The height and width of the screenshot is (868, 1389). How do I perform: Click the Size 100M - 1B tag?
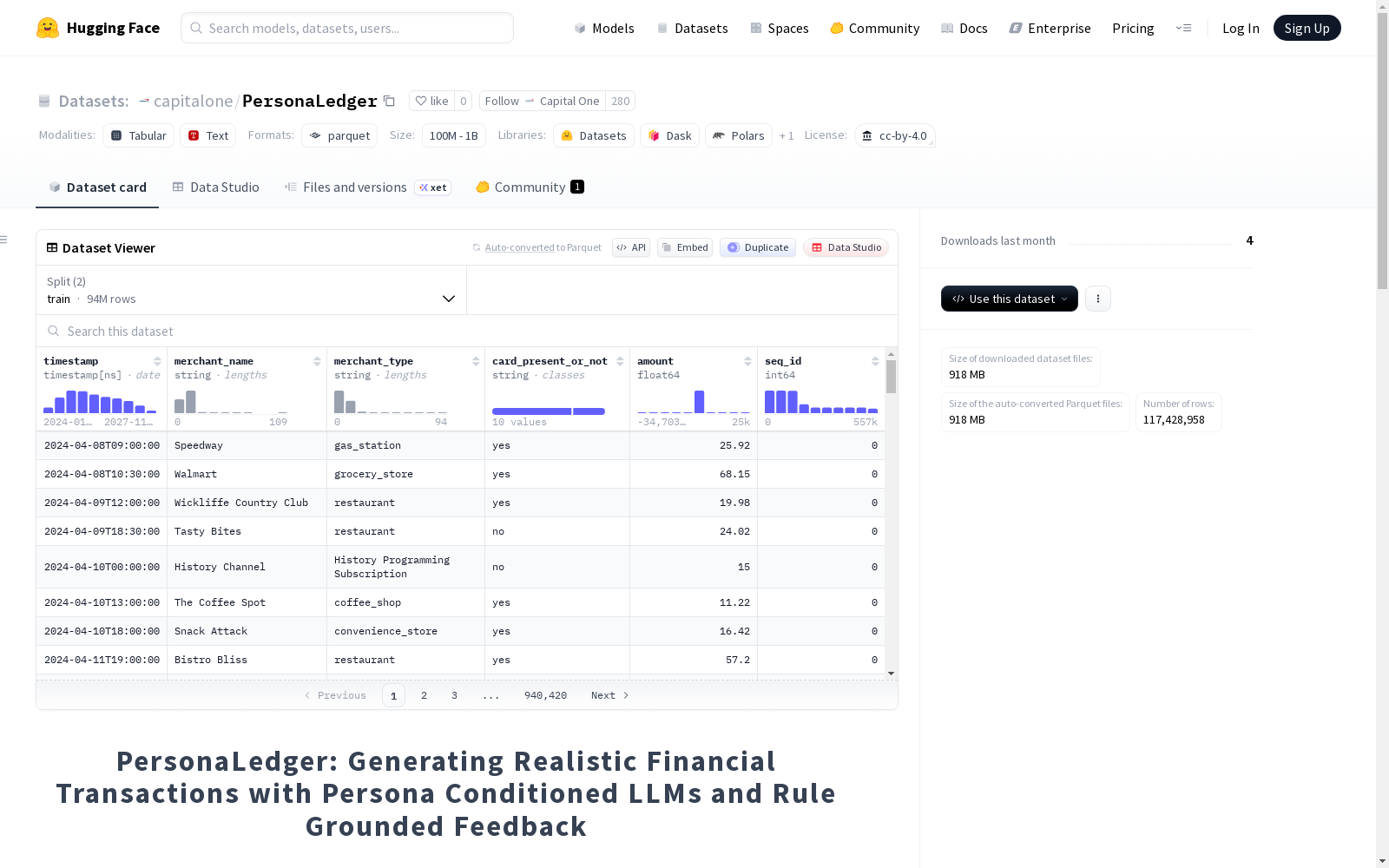(x=454, y=135)
